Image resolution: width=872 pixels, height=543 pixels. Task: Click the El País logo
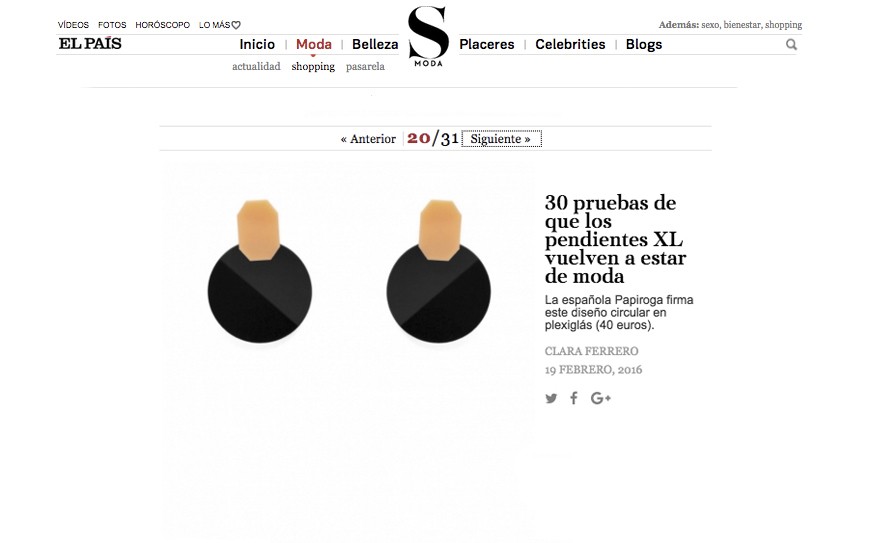(90, 43)
